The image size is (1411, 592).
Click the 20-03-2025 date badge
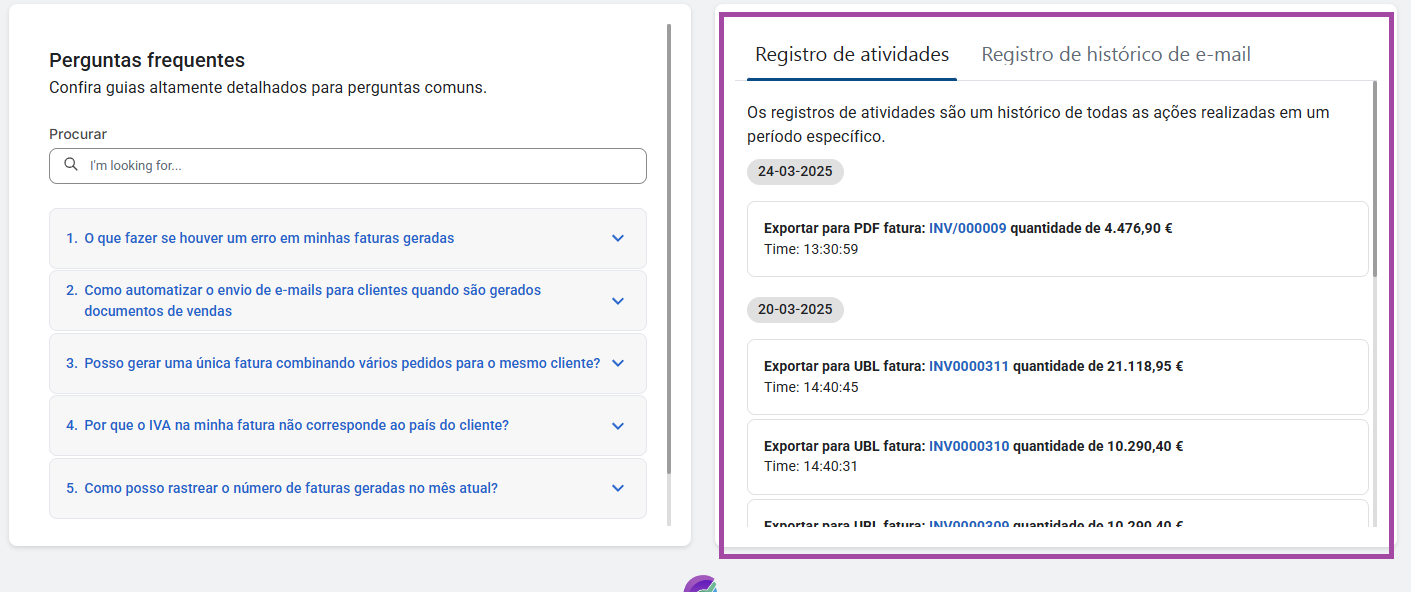point(795,310)
